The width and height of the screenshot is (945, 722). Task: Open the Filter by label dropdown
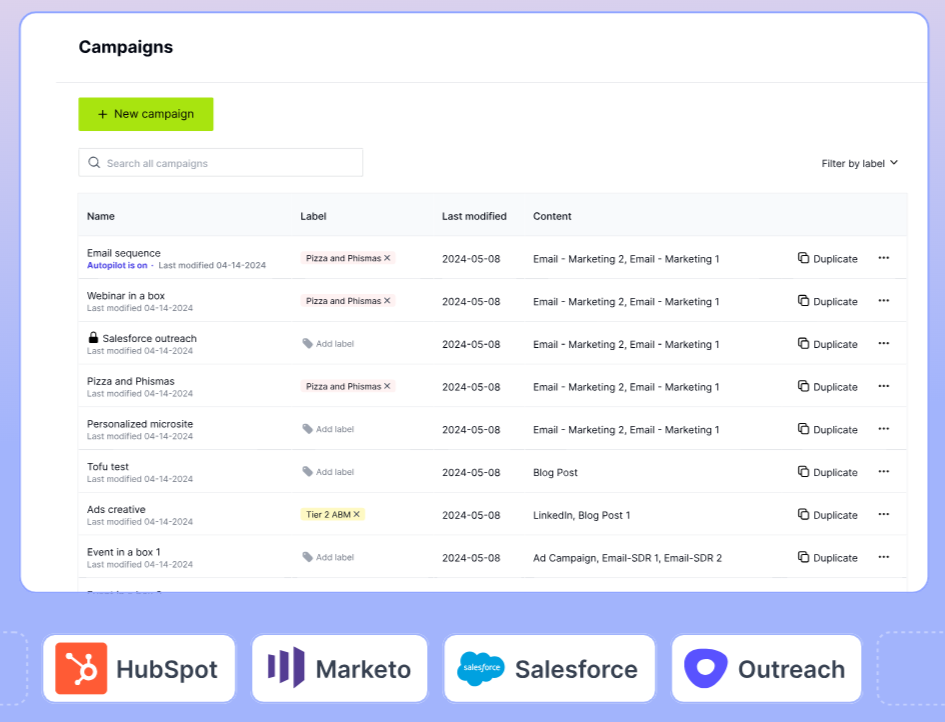859,163
